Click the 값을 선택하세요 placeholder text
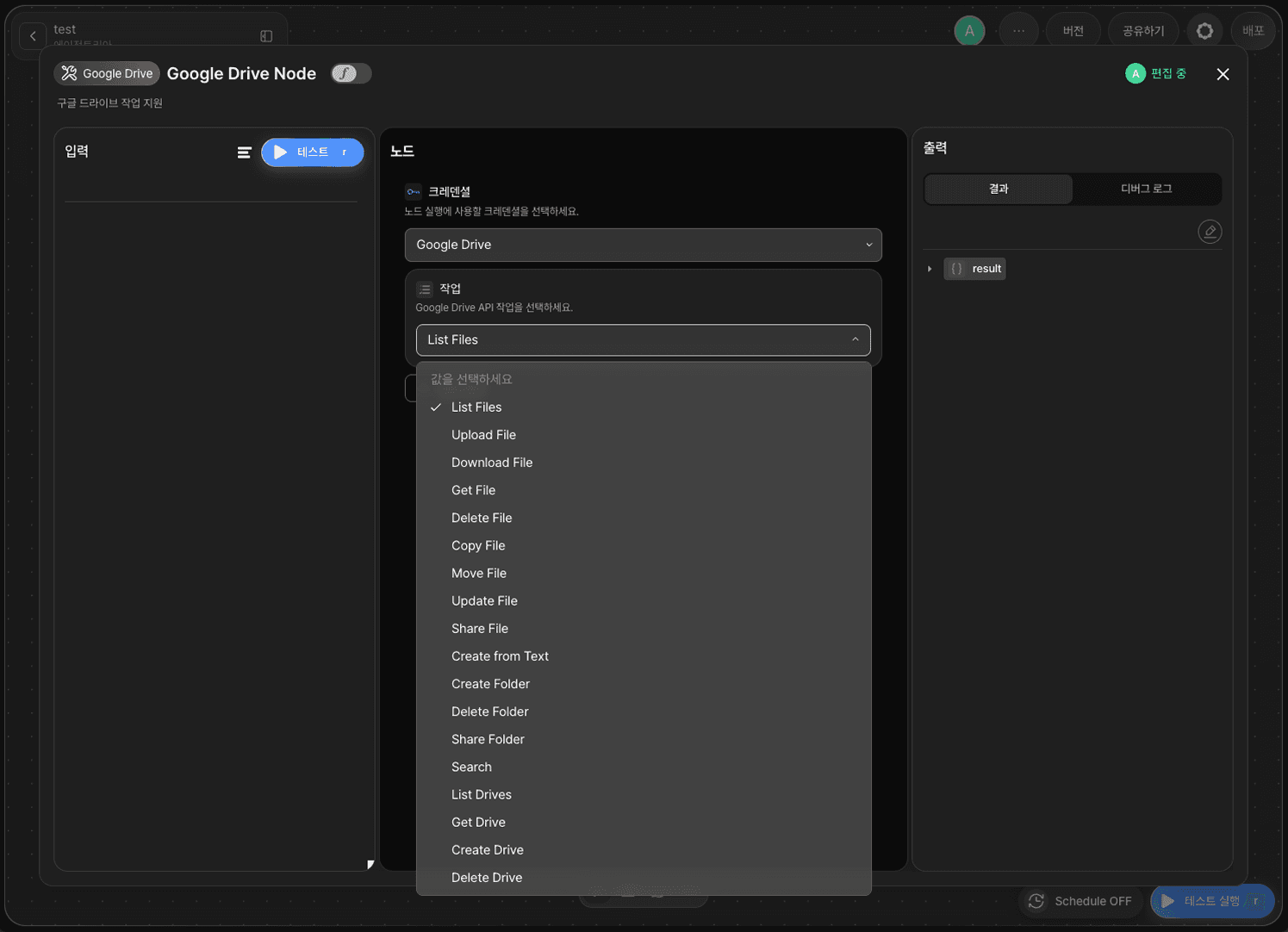Viewport: 1288px width, 932px height. point(471,379)
